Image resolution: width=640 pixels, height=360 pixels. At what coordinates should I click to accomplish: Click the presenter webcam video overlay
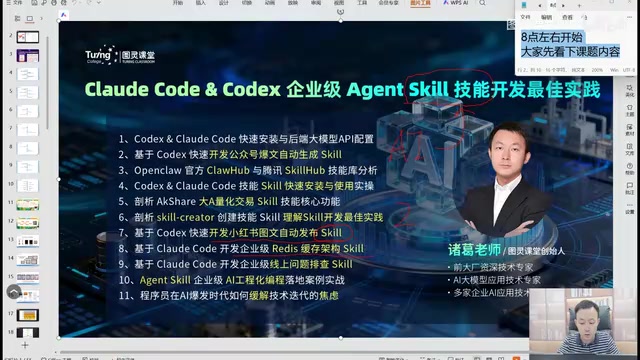tap(584, 321)
